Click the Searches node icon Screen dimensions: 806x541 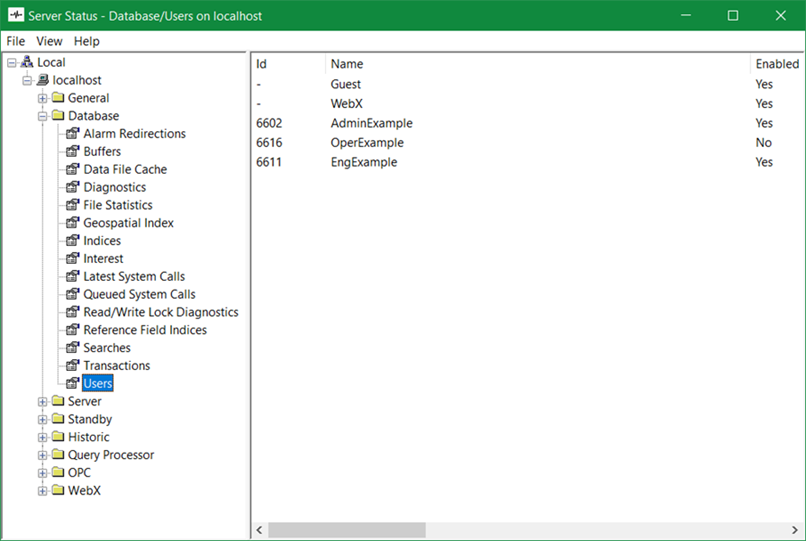[72, 348]
